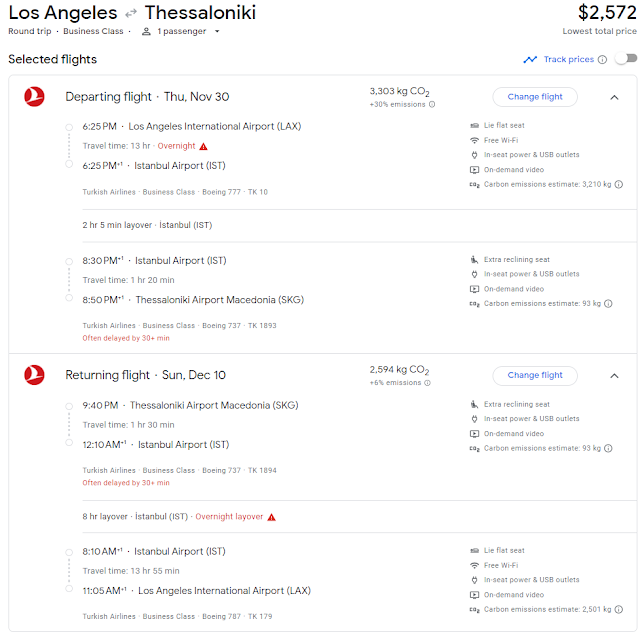
Task: Click the 3,210 kg carbon estimate info icon
Action: coord(619,184)
